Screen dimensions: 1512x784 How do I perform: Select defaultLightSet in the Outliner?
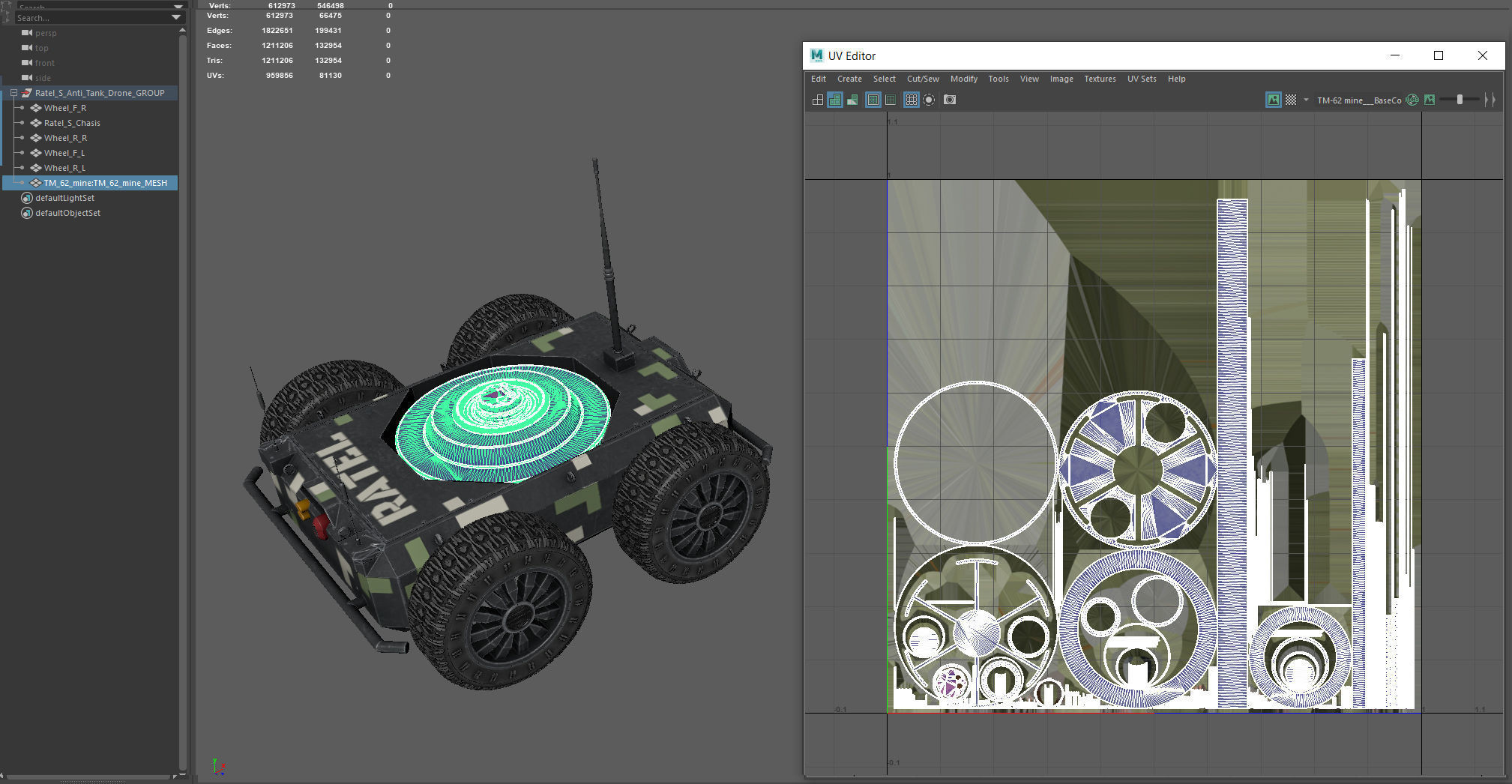click(64, 198)
